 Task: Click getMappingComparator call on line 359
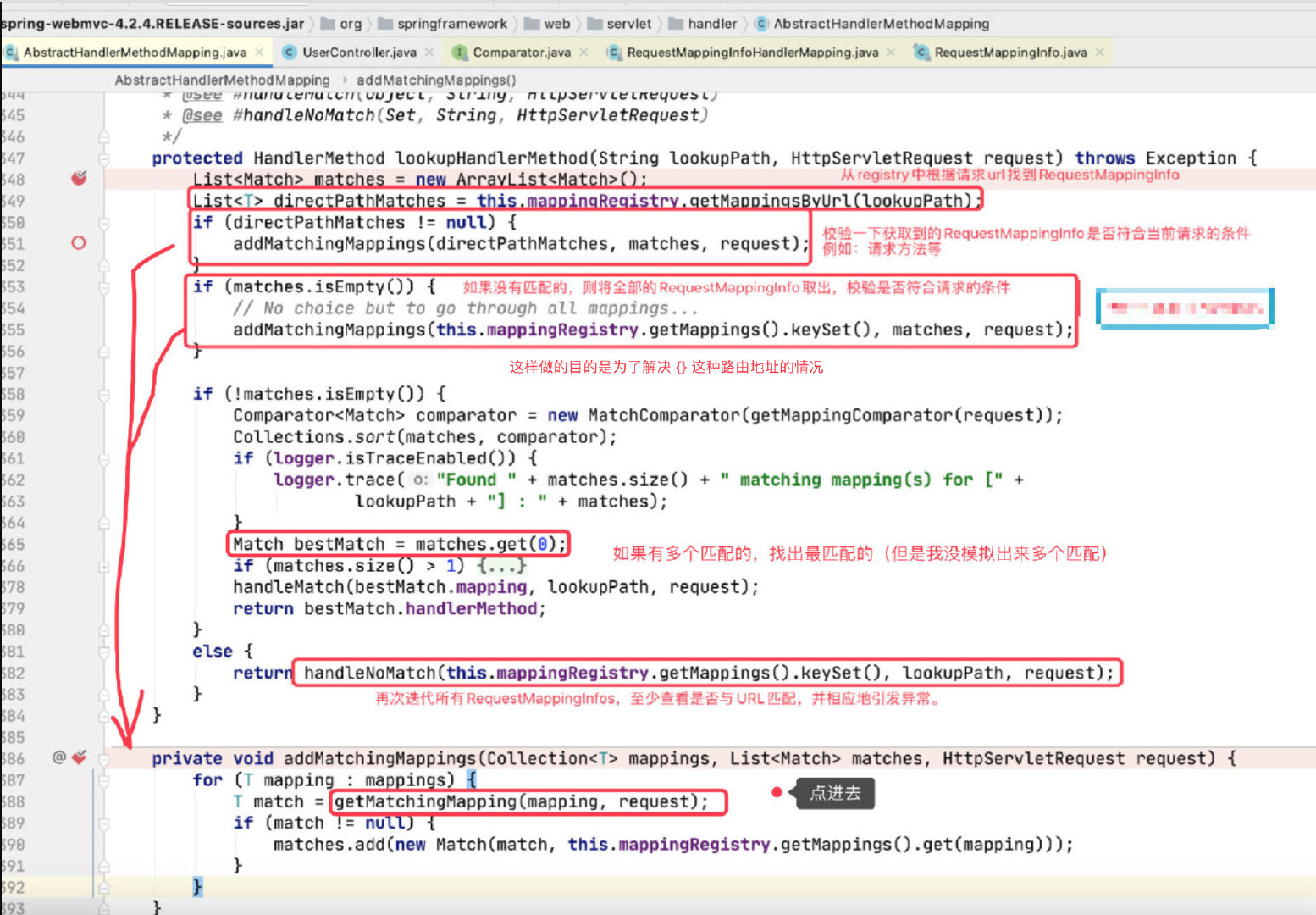click(851, 415)
